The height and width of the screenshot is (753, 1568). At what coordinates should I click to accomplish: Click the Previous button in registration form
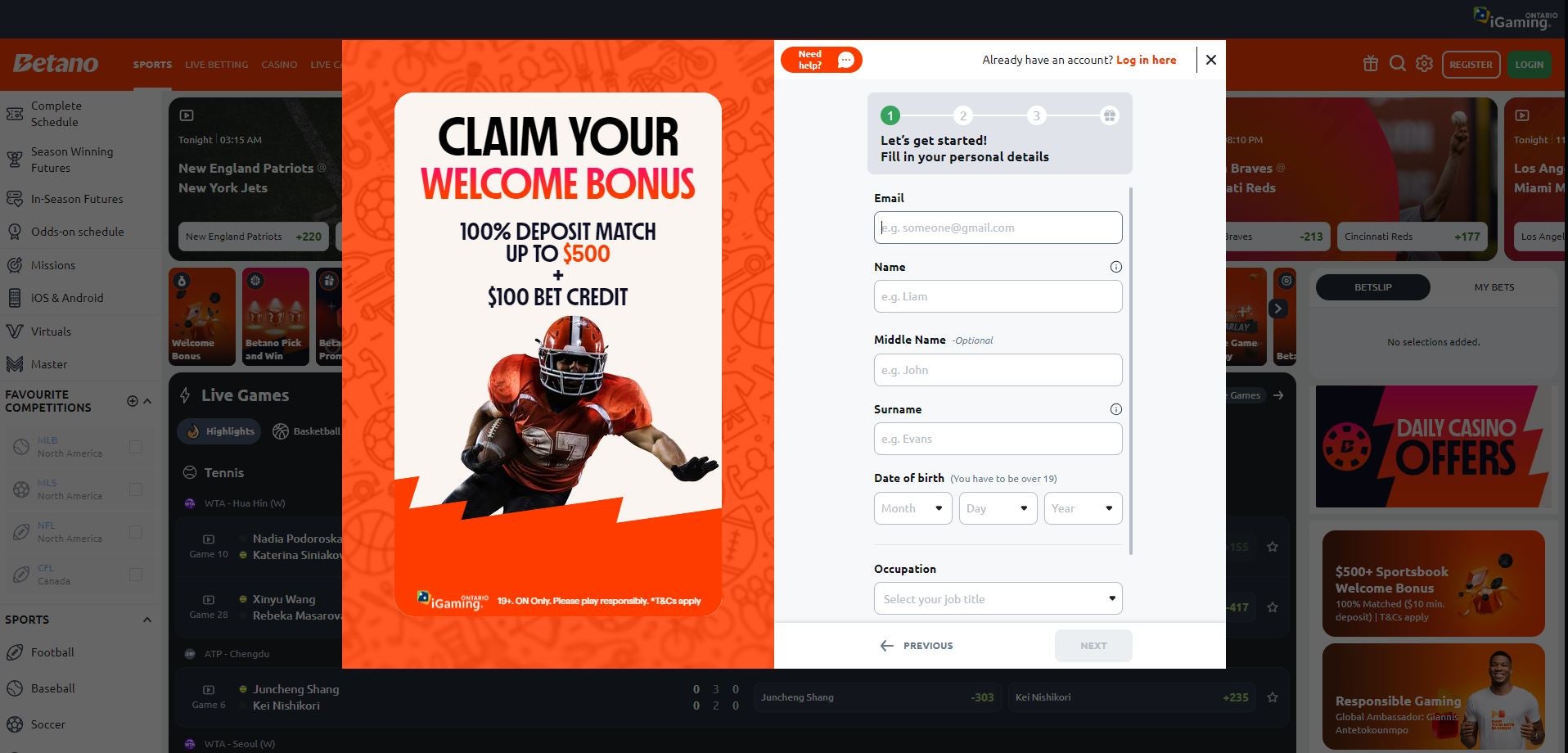tap(917, 646)
